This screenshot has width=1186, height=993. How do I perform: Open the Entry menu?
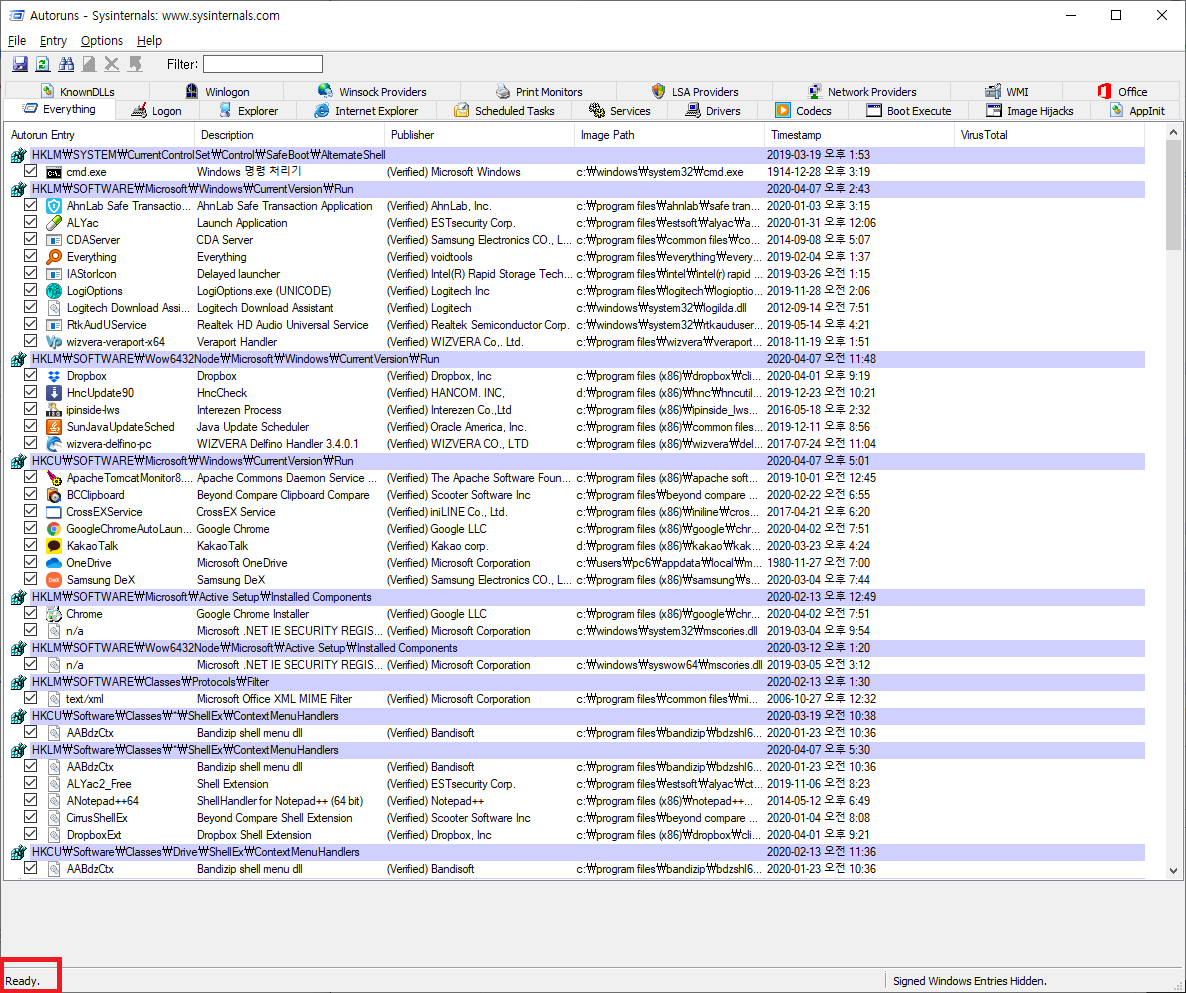pyautogui.click(x=53, y=41)
